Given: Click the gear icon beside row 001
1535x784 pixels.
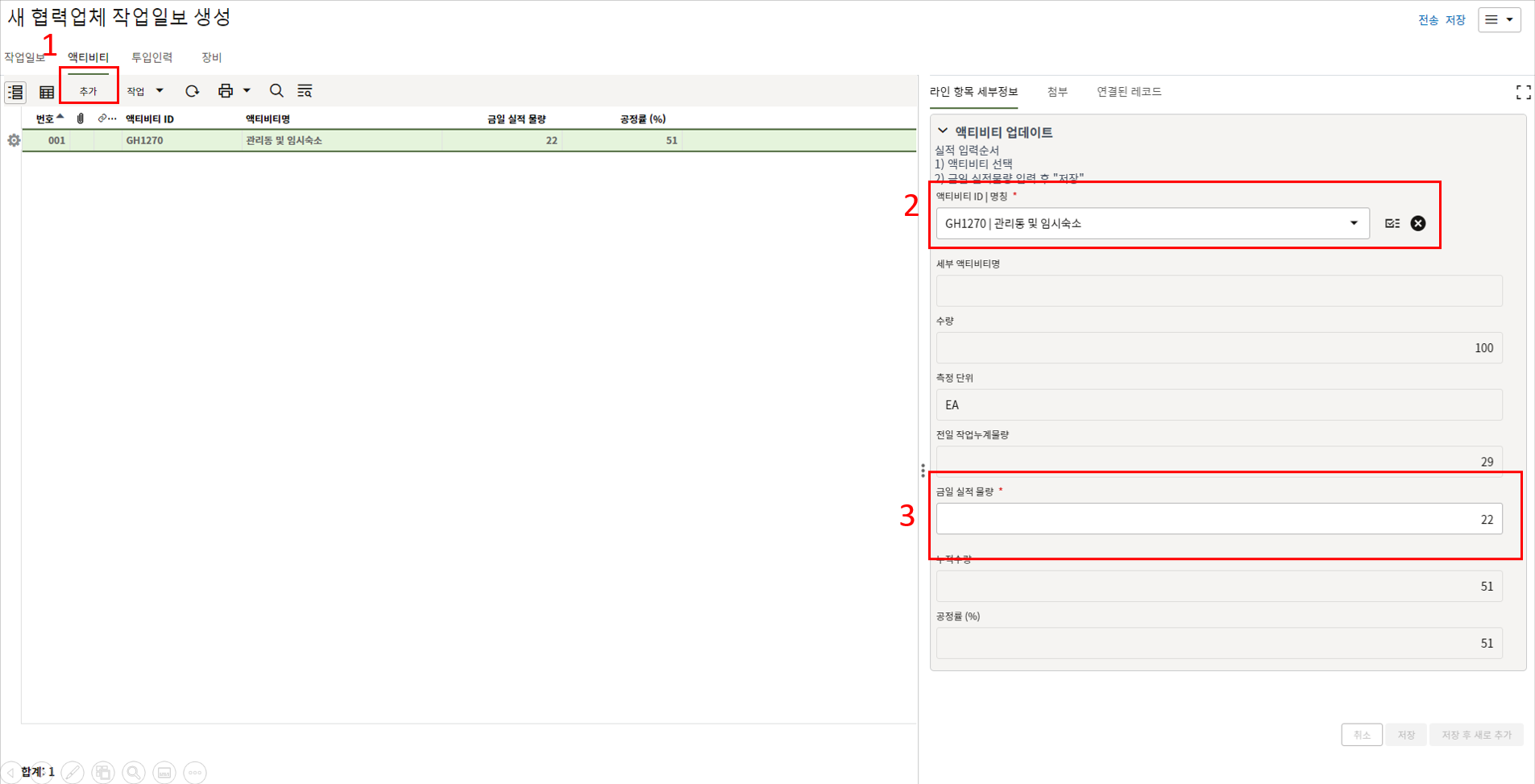Looking at the screenshot, I should point(14,140).
